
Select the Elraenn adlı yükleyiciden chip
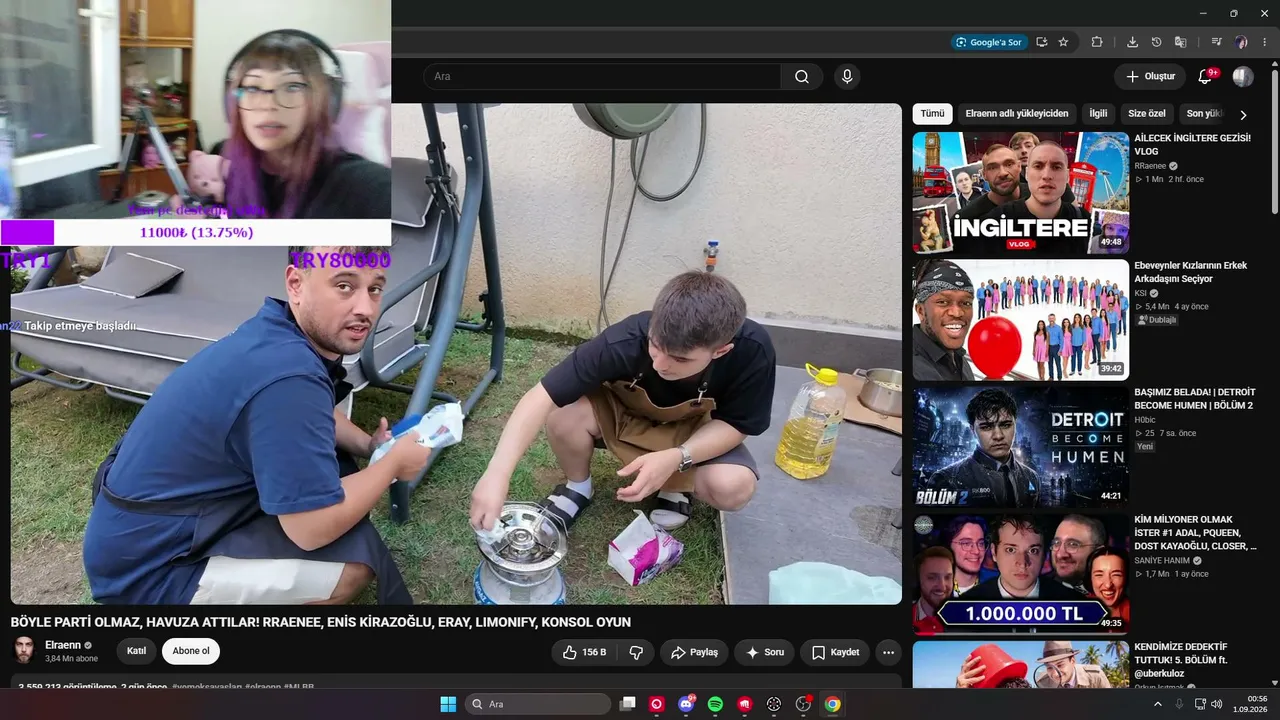1017,114
